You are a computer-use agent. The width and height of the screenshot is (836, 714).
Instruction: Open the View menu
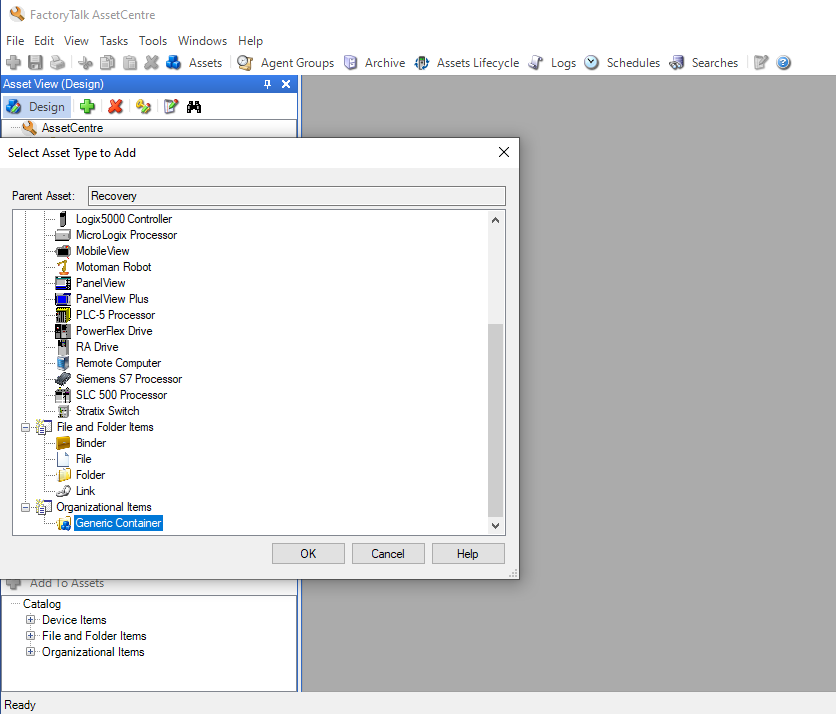(76, 41)
